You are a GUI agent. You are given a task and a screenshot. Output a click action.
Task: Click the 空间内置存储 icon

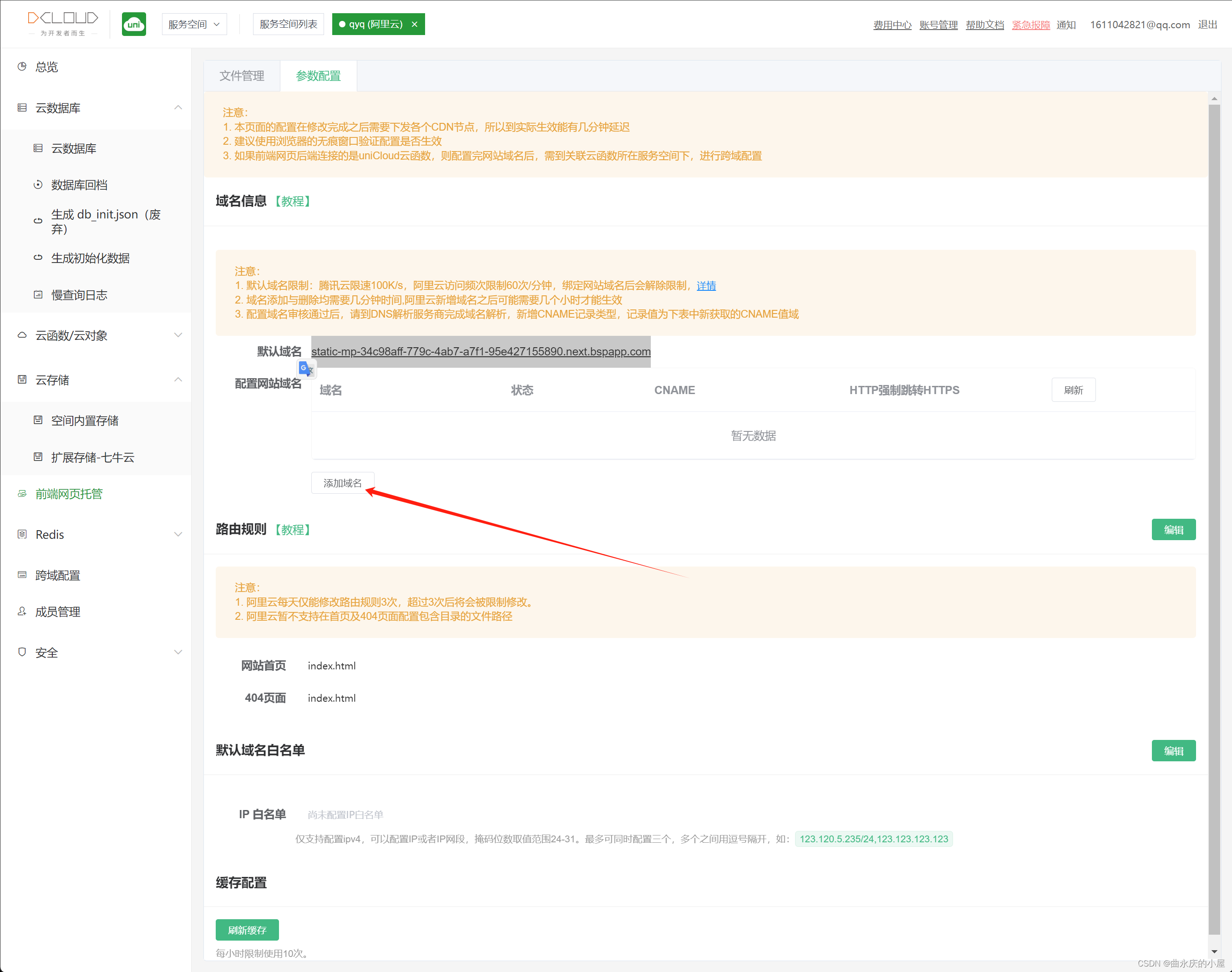[x=38, y=420]
